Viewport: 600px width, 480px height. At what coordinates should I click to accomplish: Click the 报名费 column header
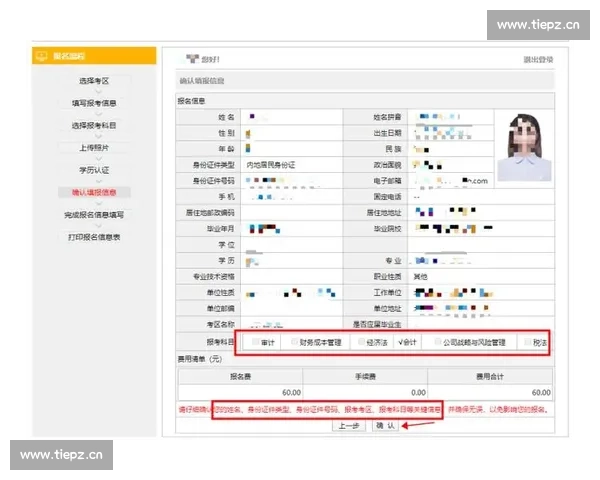click(240, 377)
